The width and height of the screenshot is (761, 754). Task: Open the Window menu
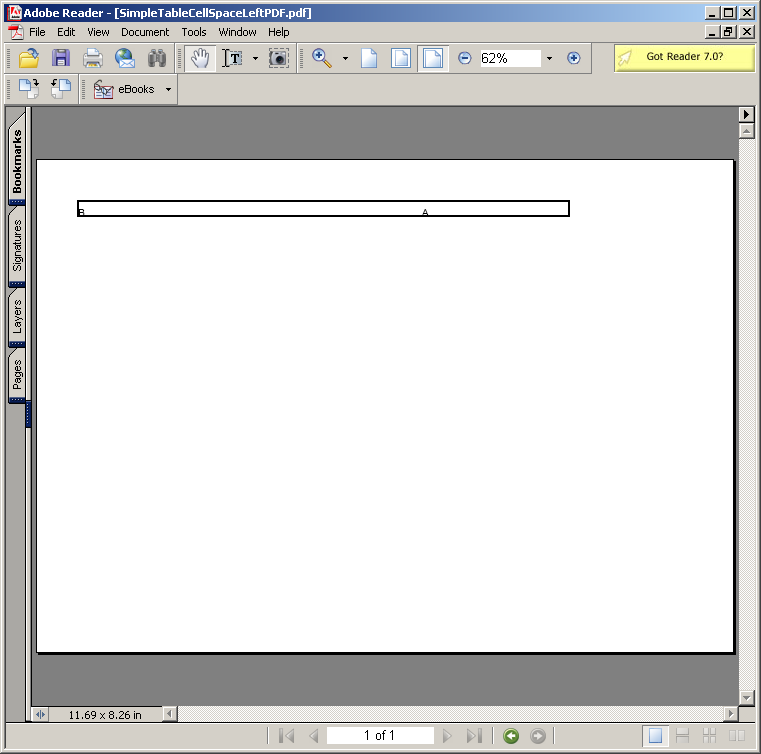coord(237,32)
